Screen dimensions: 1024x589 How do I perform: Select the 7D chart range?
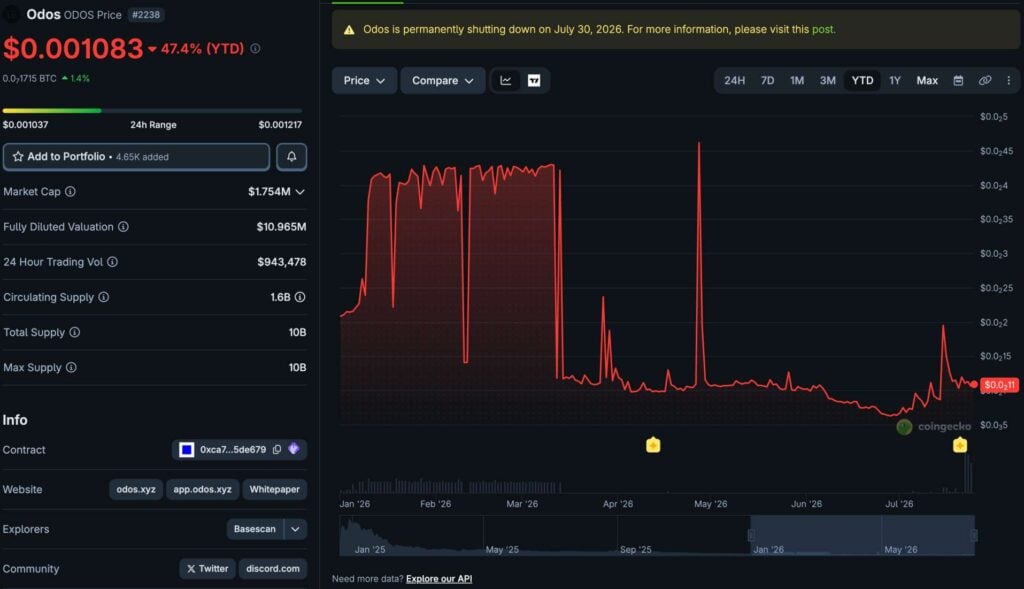[767, 80]
